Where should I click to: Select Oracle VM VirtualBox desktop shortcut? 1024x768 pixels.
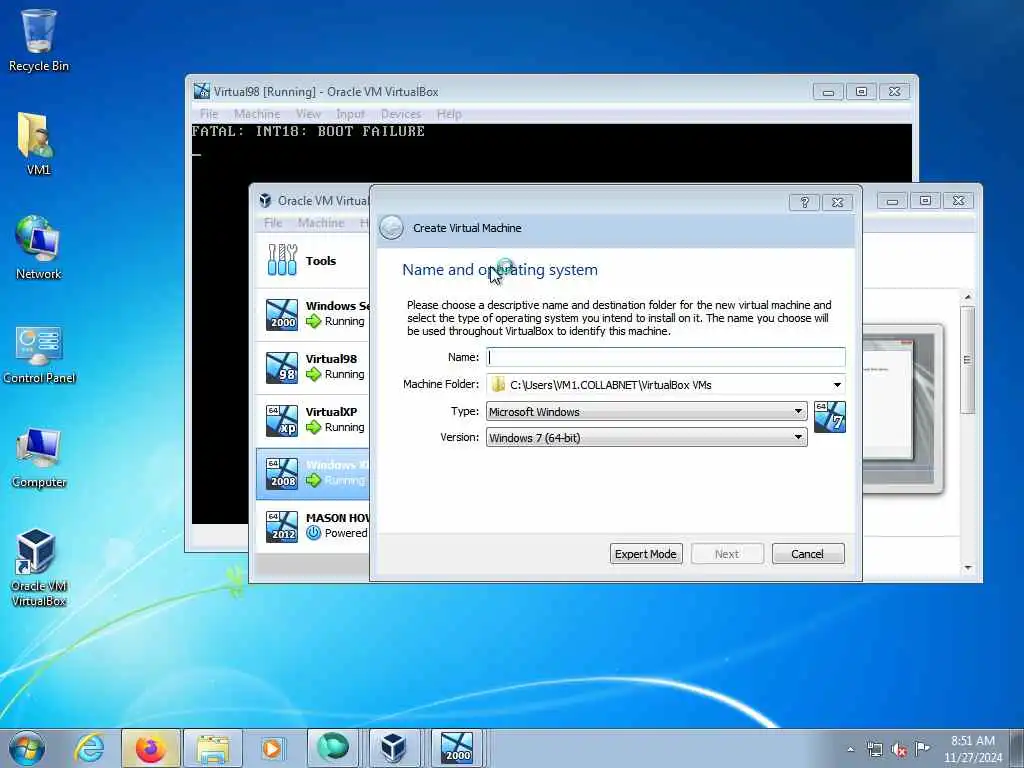(x=38, y=567)
